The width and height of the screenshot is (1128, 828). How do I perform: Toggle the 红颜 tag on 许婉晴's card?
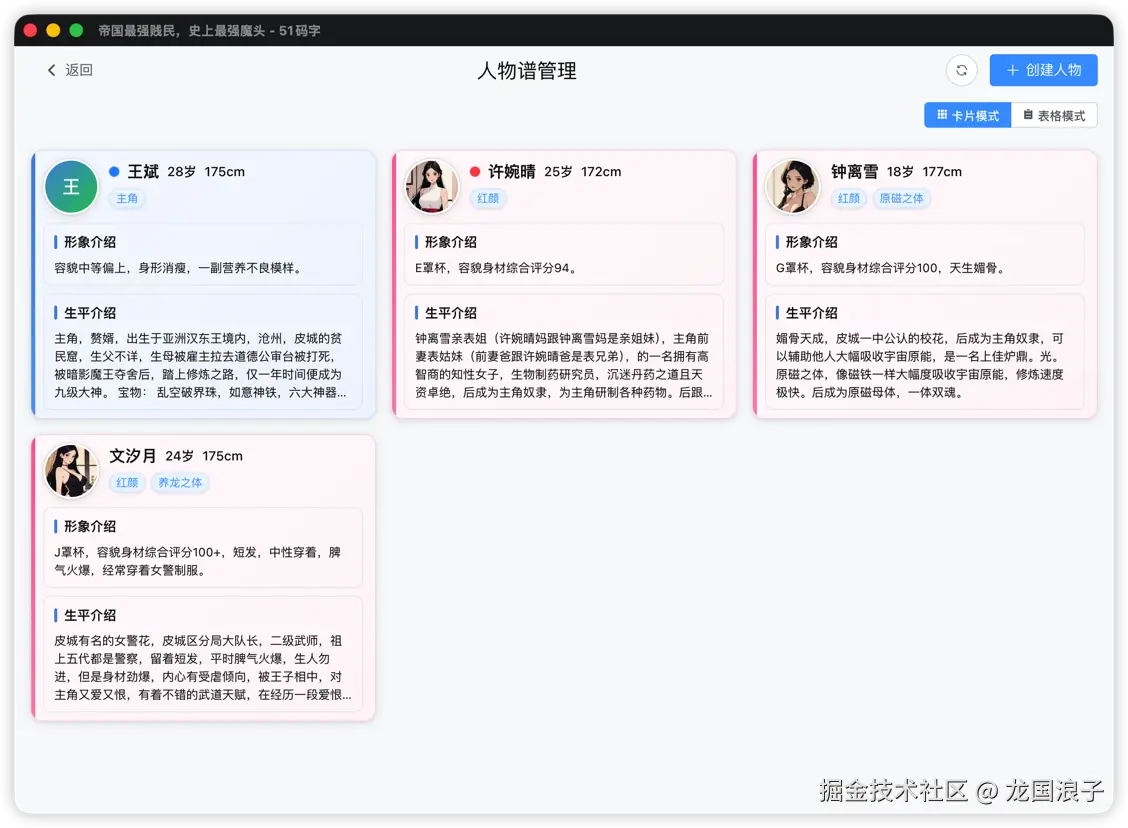coord(488,198)
